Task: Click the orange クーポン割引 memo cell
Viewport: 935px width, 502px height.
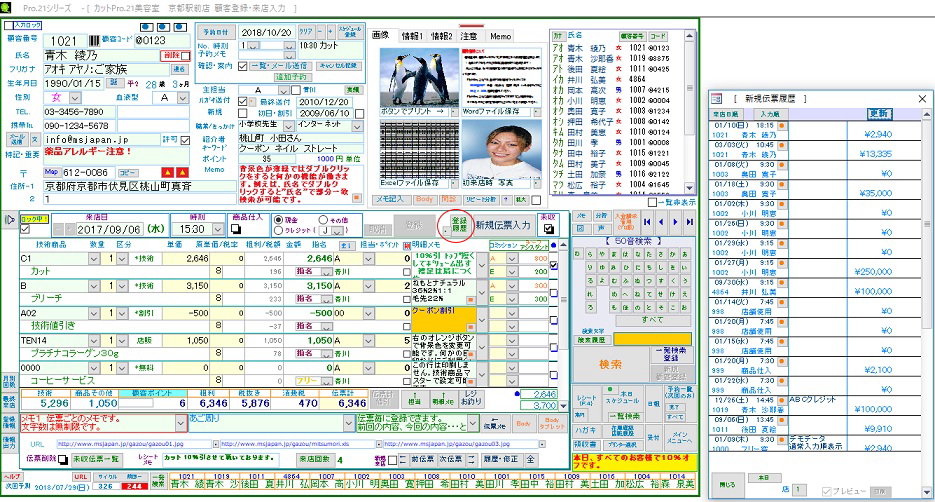Action: point(444,319)
